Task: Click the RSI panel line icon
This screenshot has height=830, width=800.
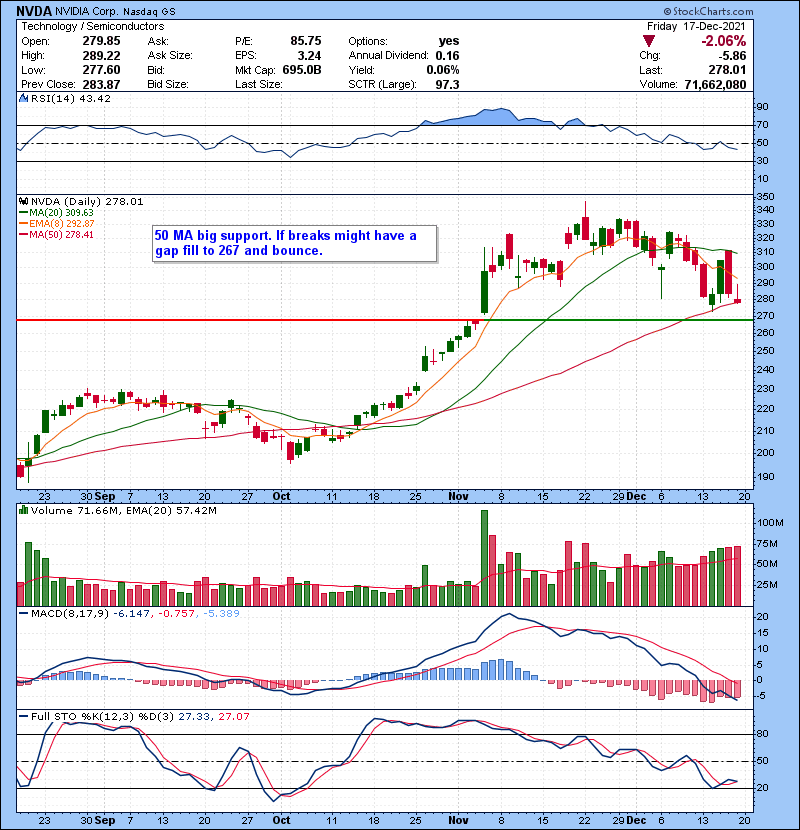Action: tap(23, 98)
